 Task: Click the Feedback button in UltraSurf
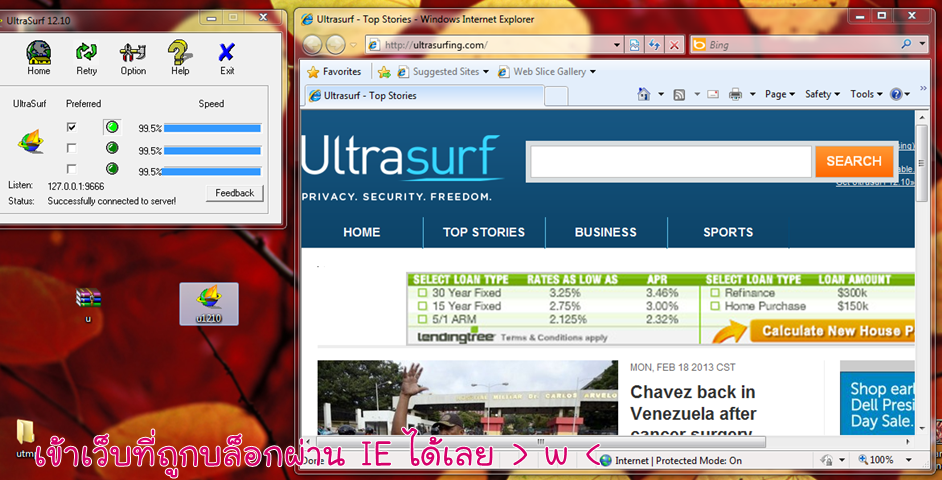click(x=235, y=193)
